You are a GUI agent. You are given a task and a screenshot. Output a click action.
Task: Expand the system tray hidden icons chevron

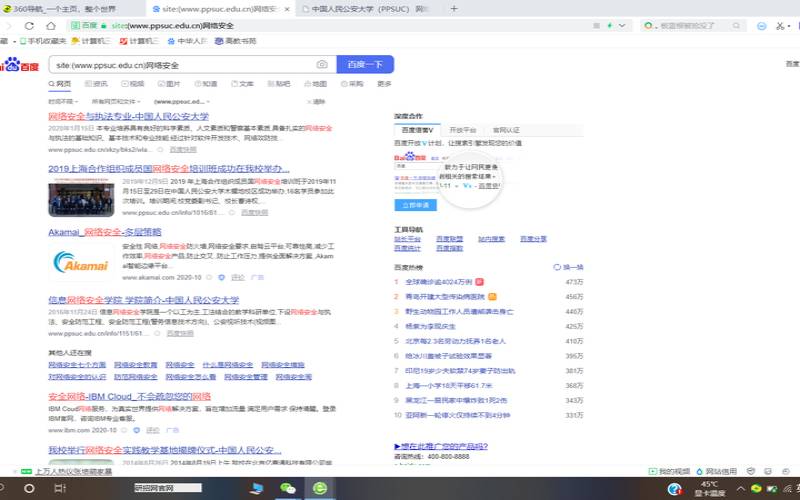coord(741,489)
